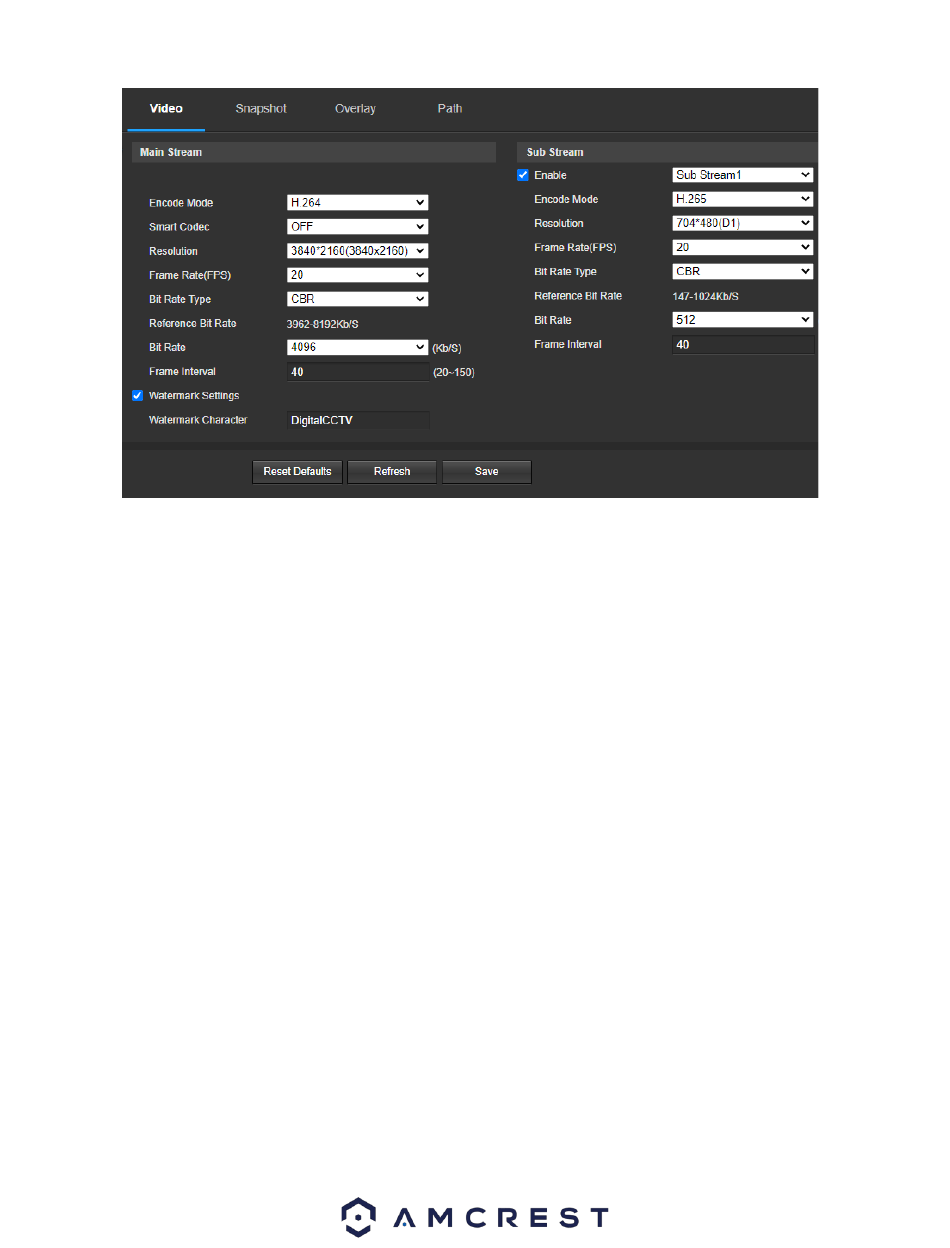Toggle the Watermark Settings checkbox
950x1248 pixels.
click(x=138, y=395)
